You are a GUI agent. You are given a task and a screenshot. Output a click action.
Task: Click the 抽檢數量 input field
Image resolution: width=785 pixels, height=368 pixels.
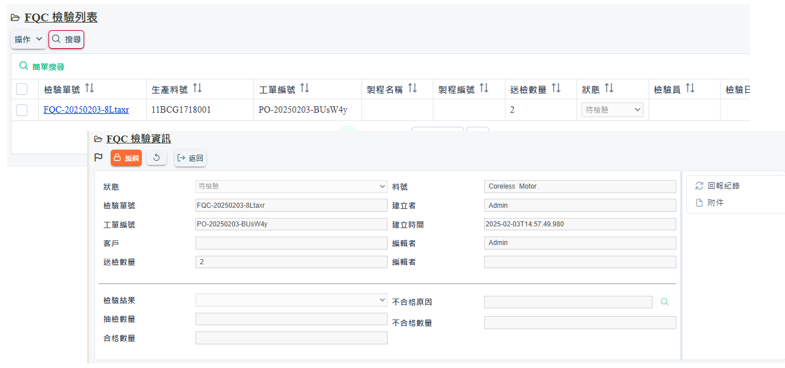(x=291, y=319)
